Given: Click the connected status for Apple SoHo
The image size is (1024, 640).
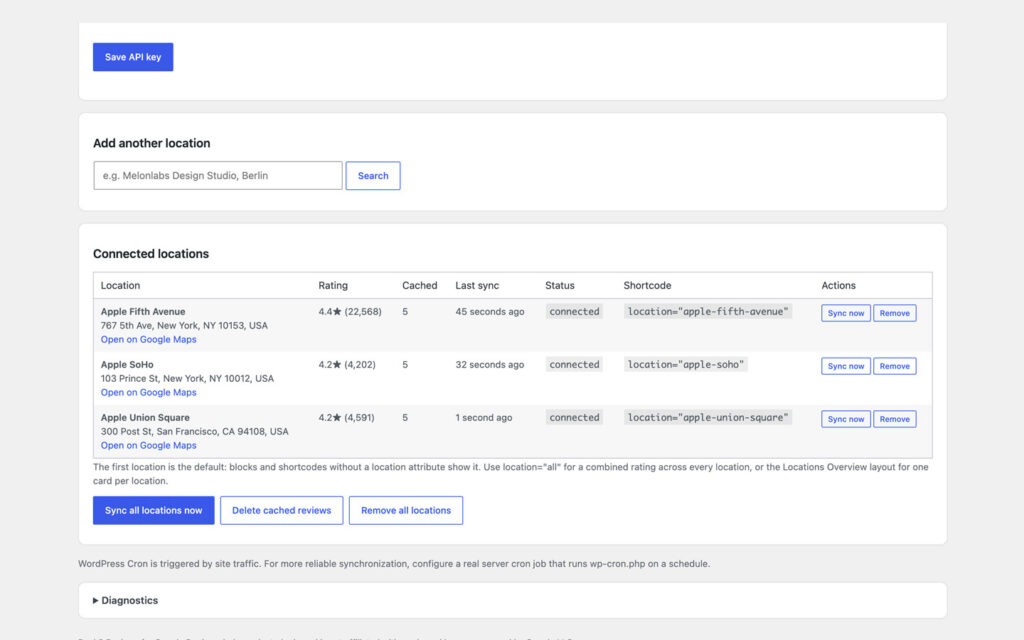Looking at the screenshot, I should tap(574, 364).
